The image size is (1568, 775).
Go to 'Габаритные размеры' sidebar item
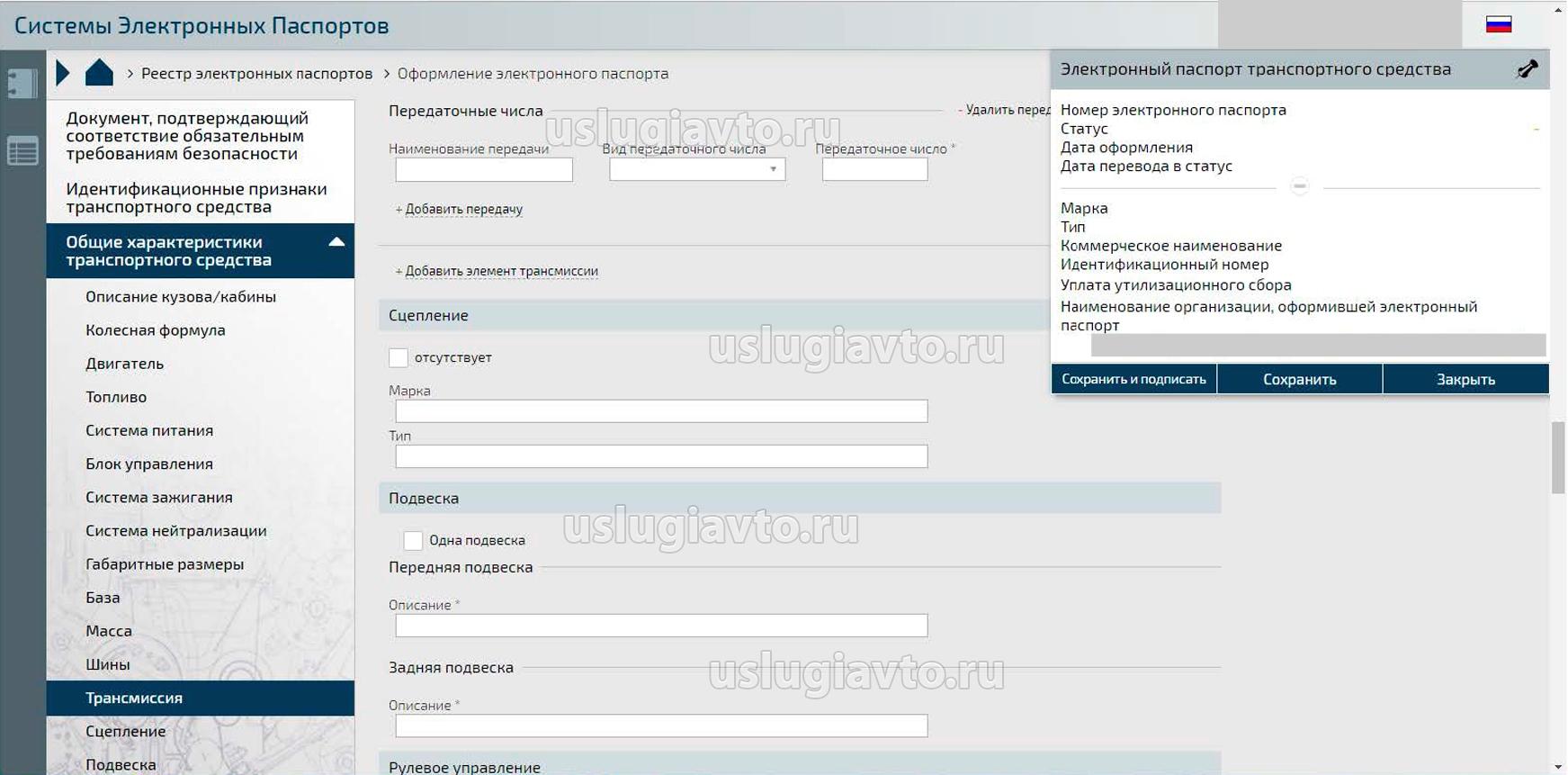(x=165, y=564)
